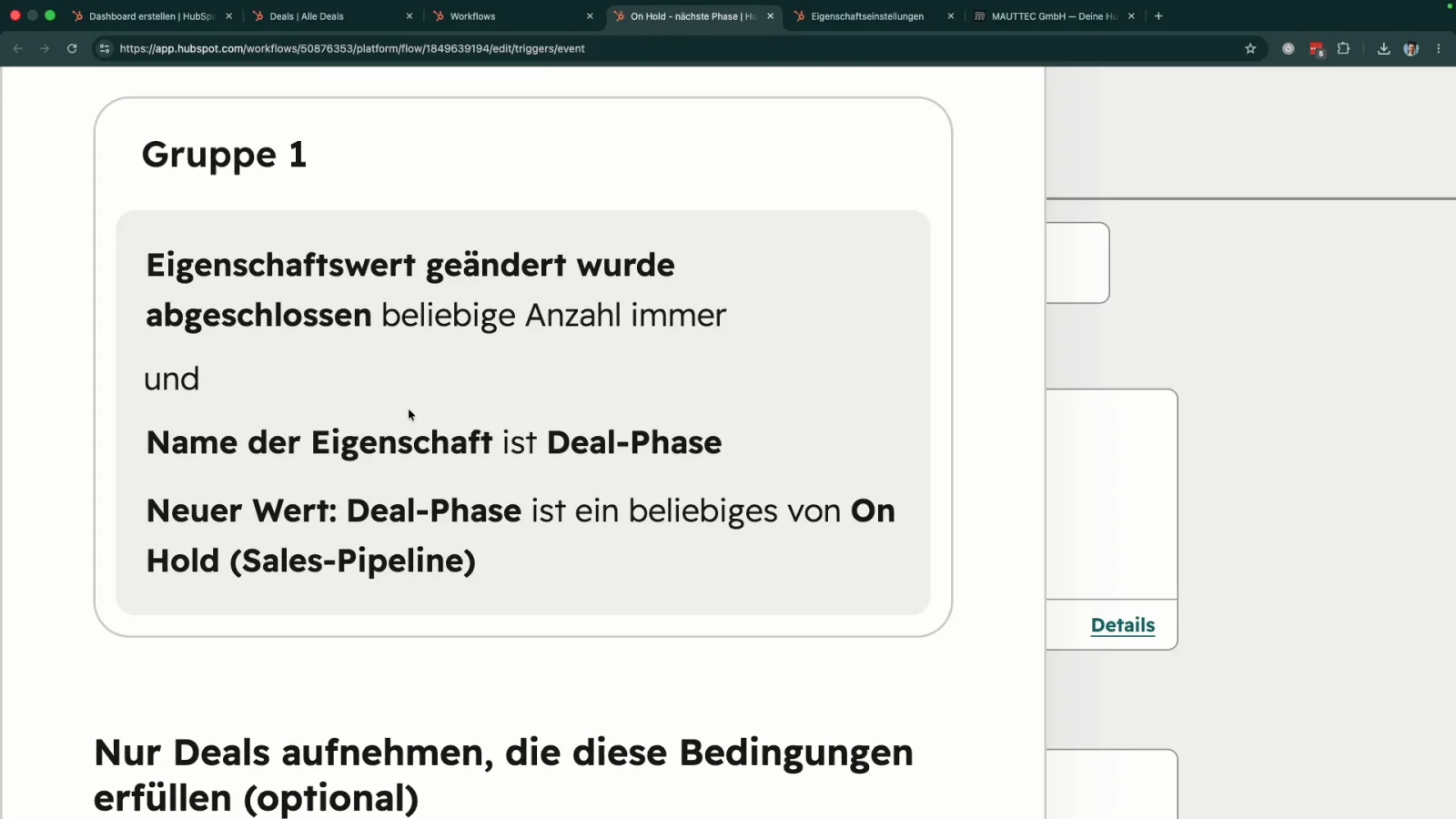The image size is (1456, 819).
Task: Go back with the browser back arrow
Action: coord(17,48)
